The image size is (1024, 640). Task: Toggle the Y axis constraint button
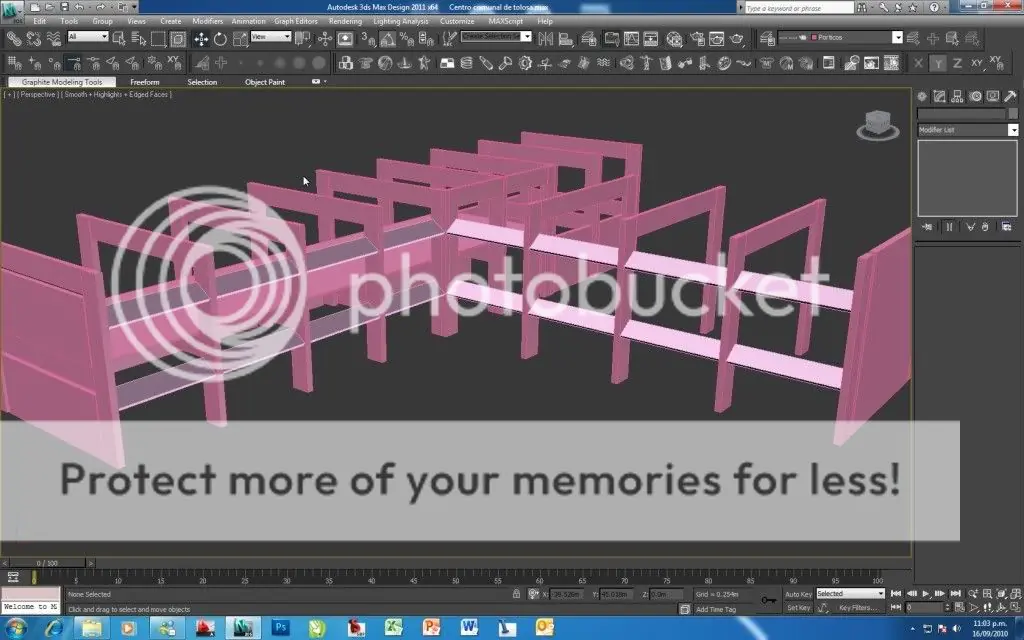click(939, 62)
